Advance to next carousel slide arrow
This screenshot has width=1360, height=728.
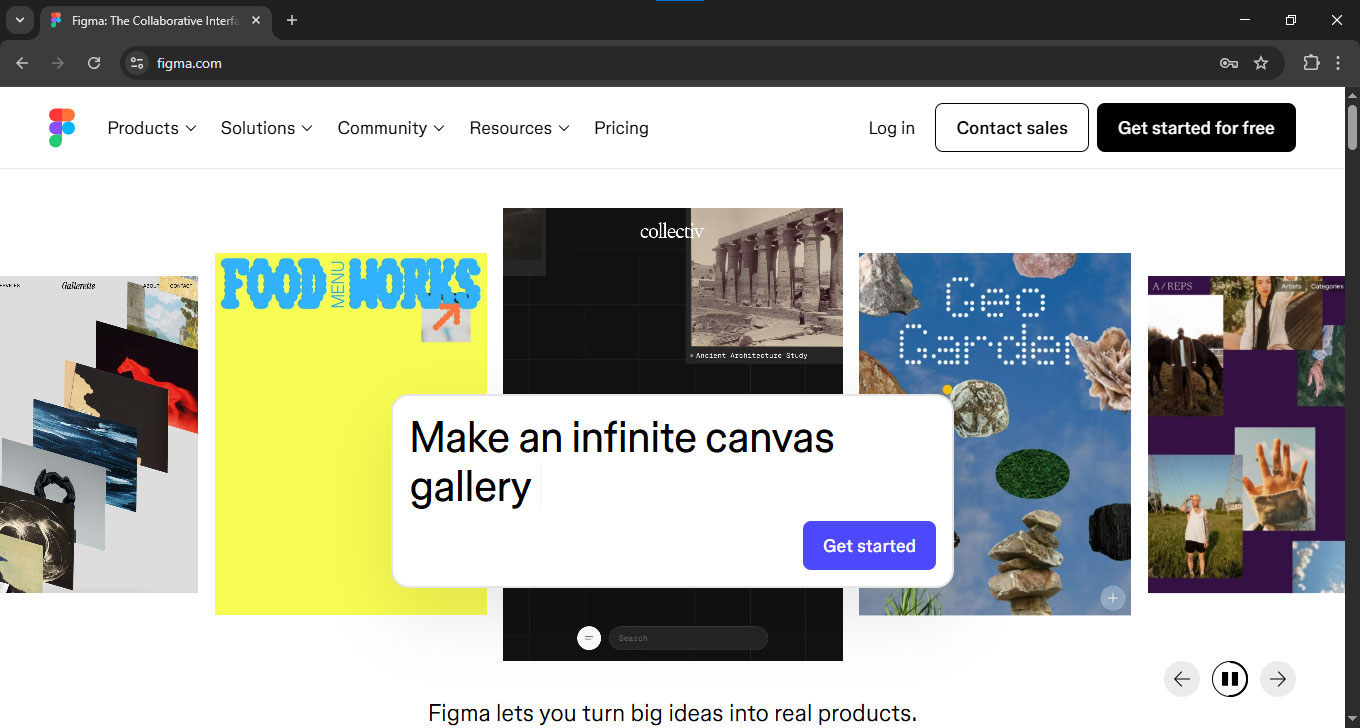(1277, 679)
